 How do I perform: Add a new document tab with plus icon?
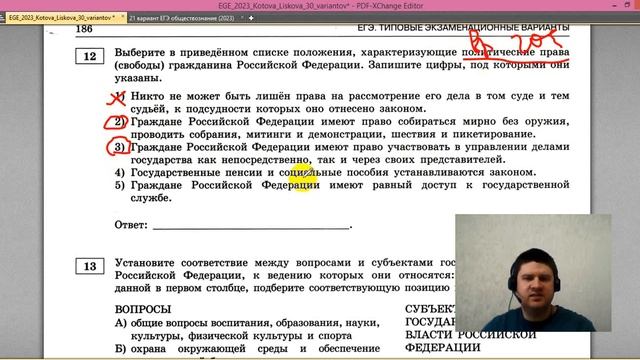[251, 18]
